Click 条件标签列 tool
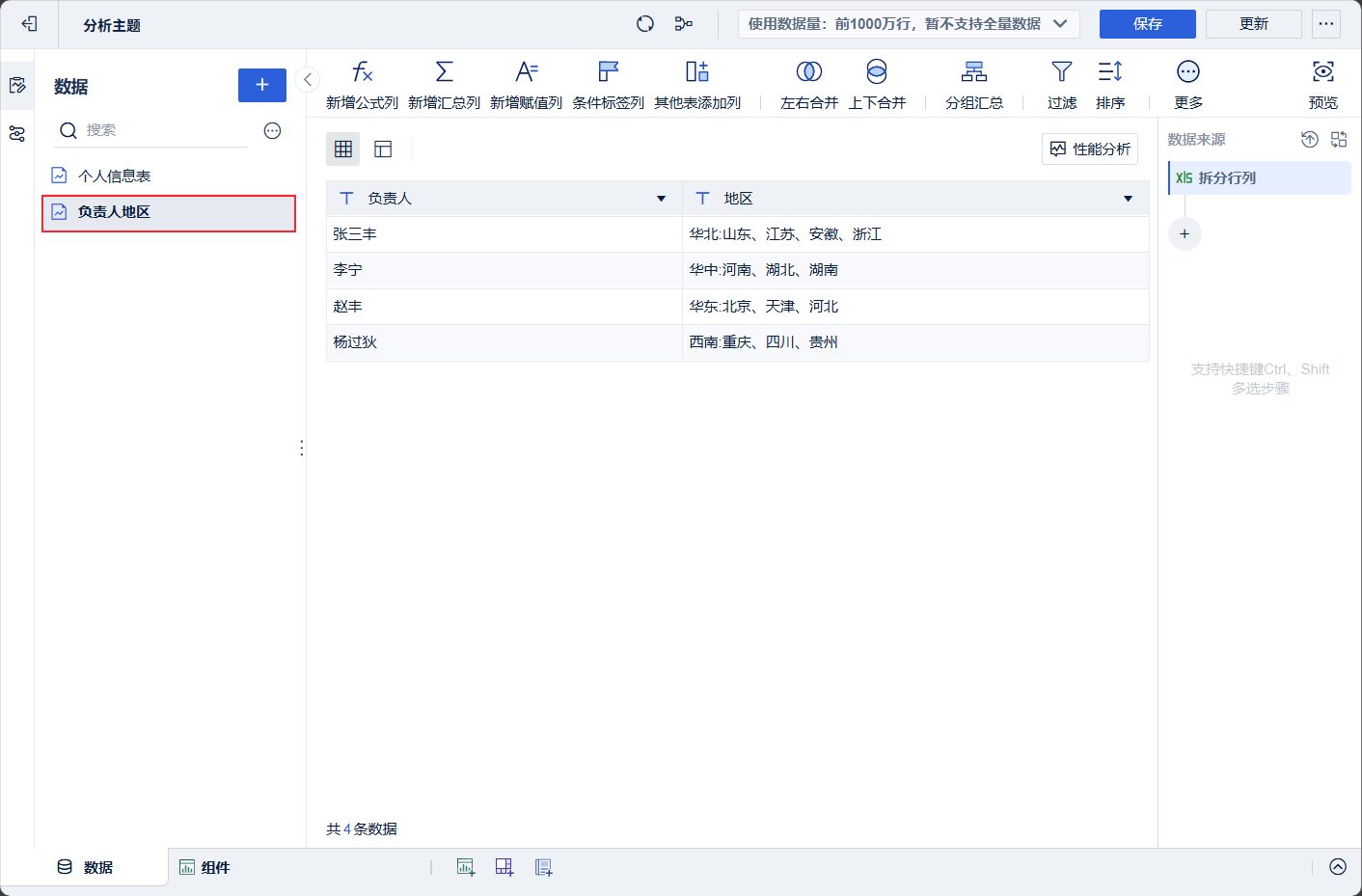This screenshot has width=1362, height=896. 608,85
